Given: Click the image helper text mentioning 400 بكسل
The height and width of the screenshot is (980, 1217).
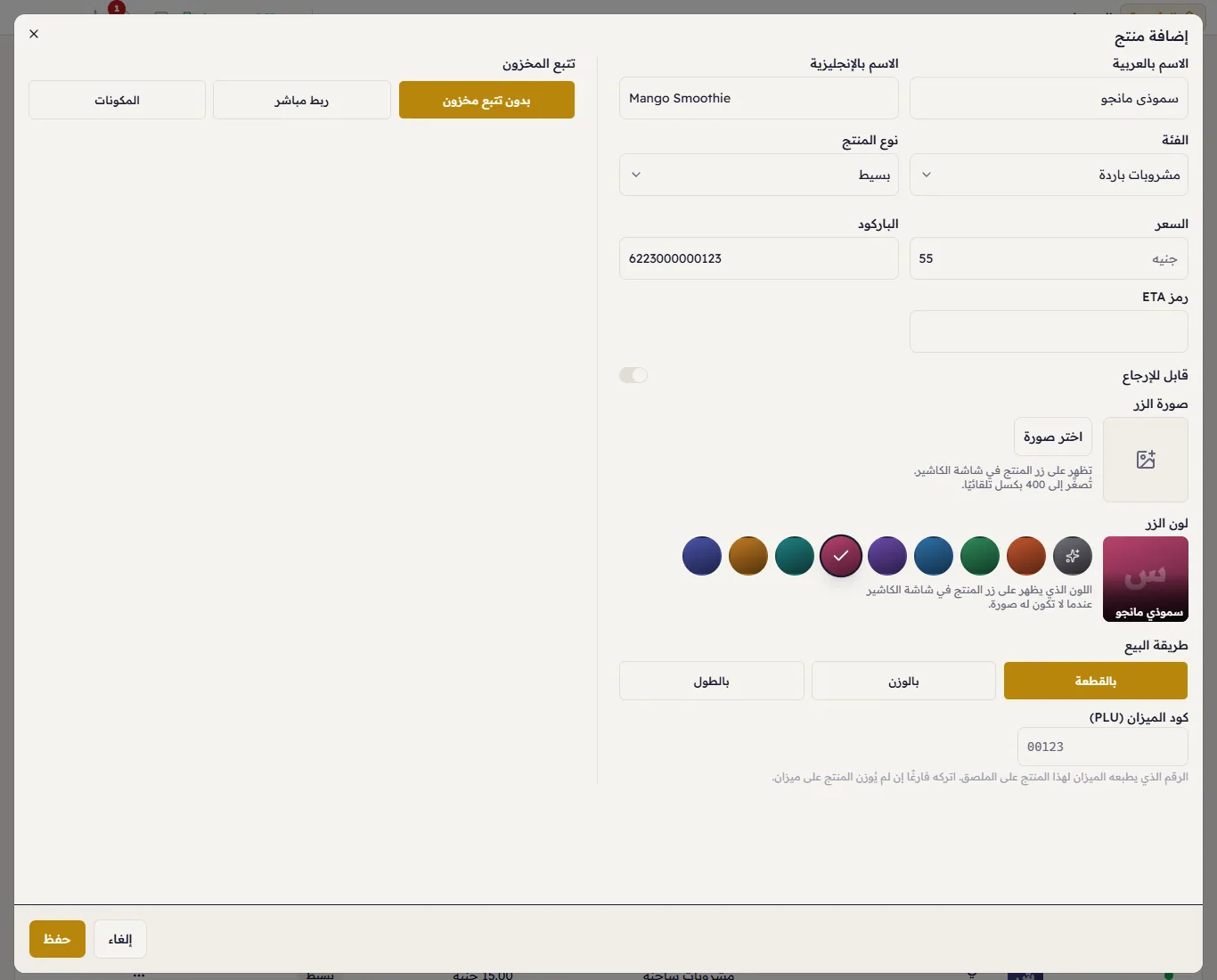Looking at the screenshot, I should click(x=1003, y=478).
